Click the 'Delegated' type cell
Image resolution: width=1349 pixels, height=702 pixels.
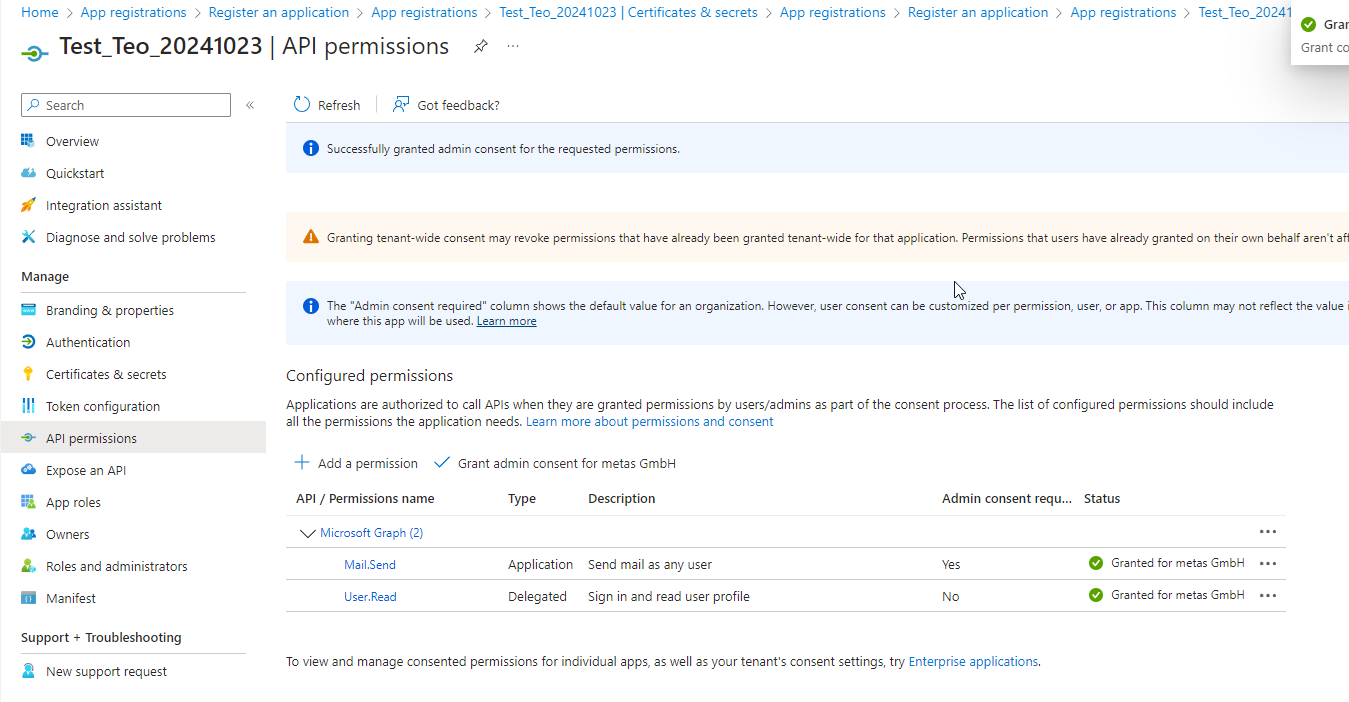(537, 597)
